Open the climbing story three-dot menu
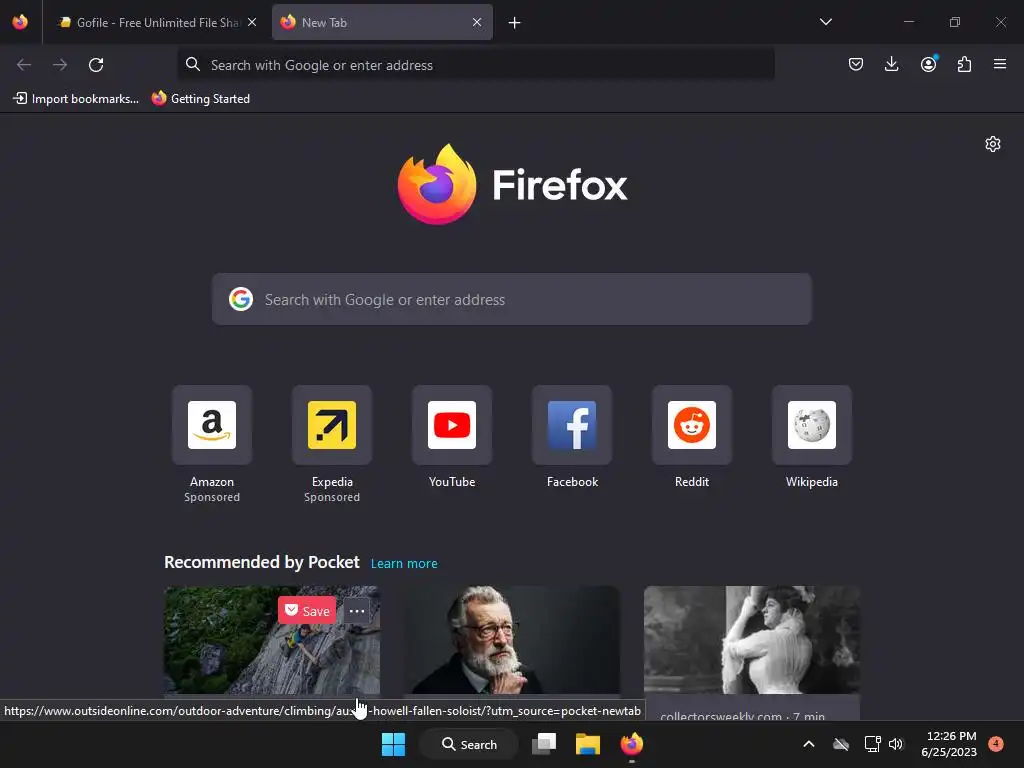 (x=357, y=611)
